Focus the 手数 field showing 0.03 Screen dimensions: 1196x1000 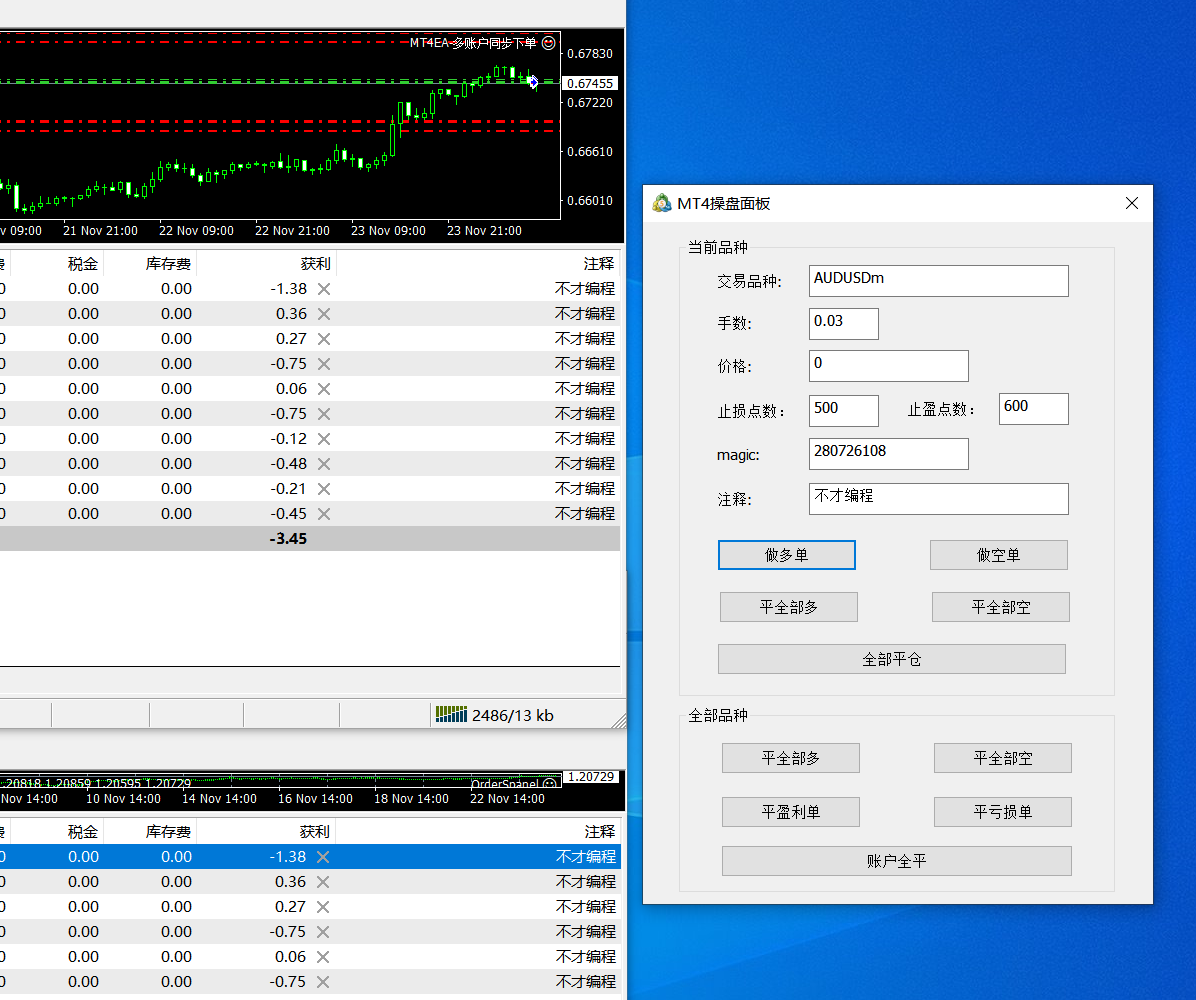844,323
